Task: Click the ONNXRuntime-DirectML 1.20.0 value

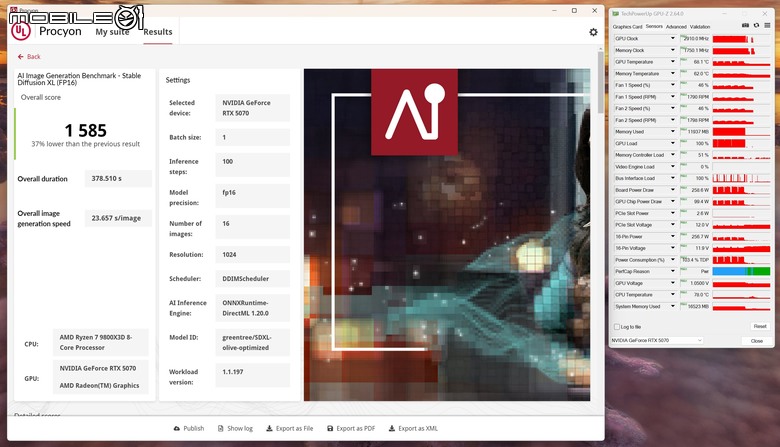Action: click(x=253, y=308)
